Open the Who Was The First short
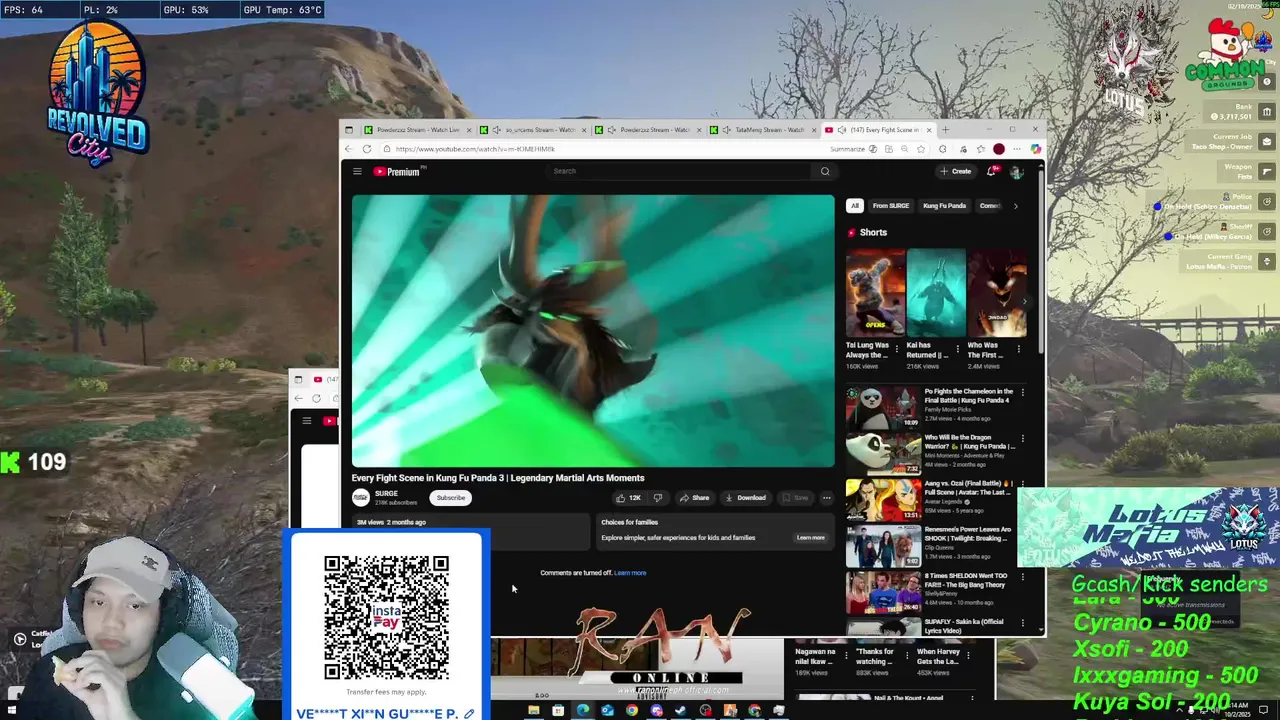The width and height of the screenshot is (1280, 720). 997,293
